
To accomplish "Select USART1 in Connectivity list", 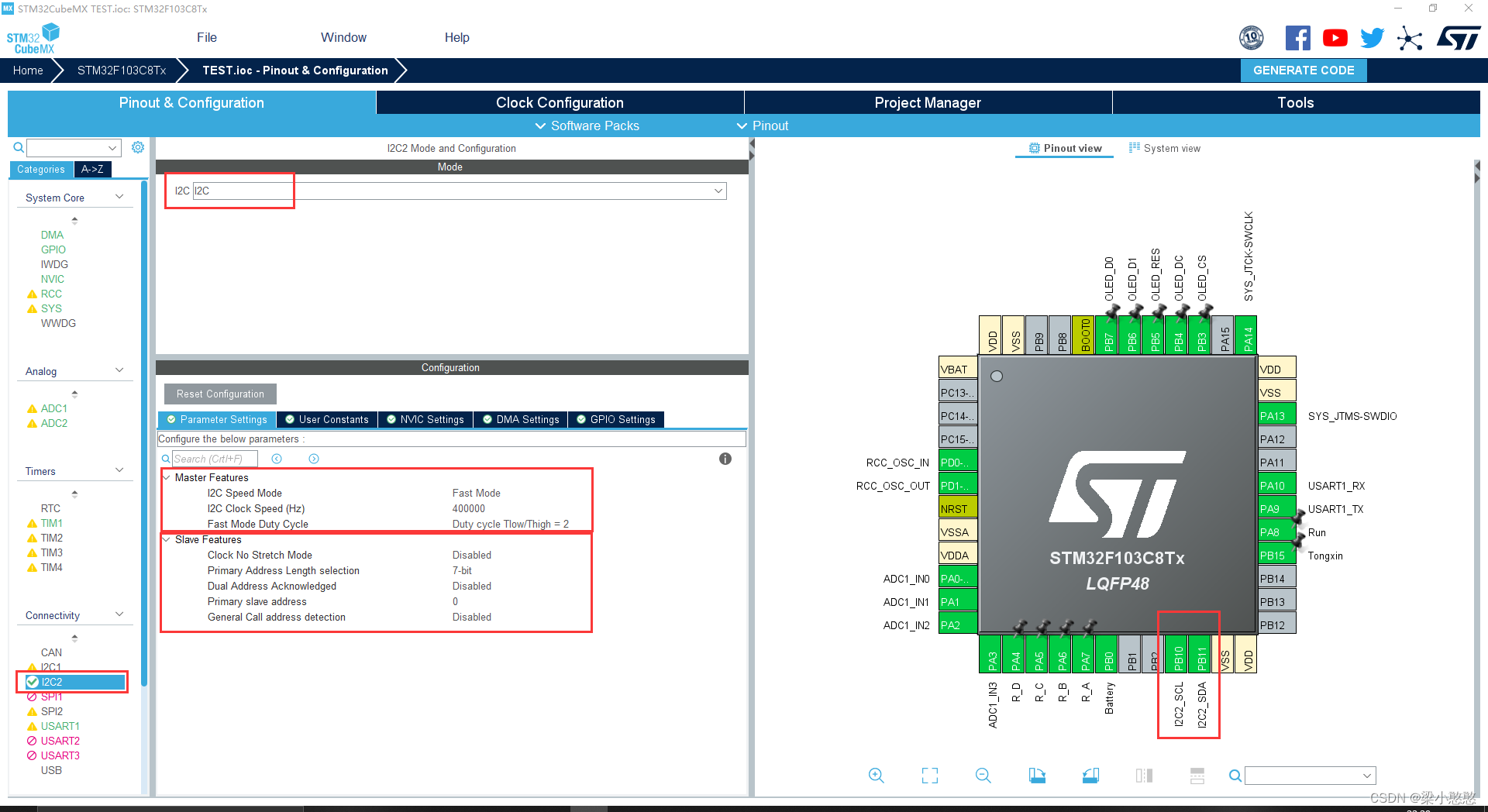I will click(60, 726).
